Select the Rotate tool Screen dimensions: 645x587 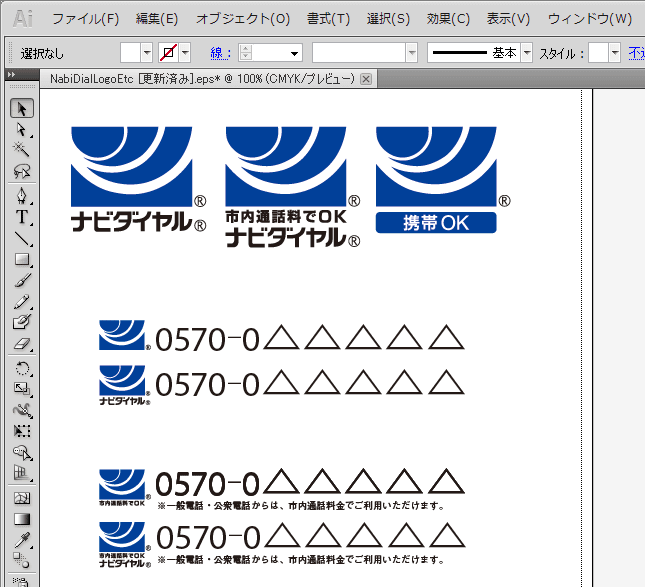(22, 368)
